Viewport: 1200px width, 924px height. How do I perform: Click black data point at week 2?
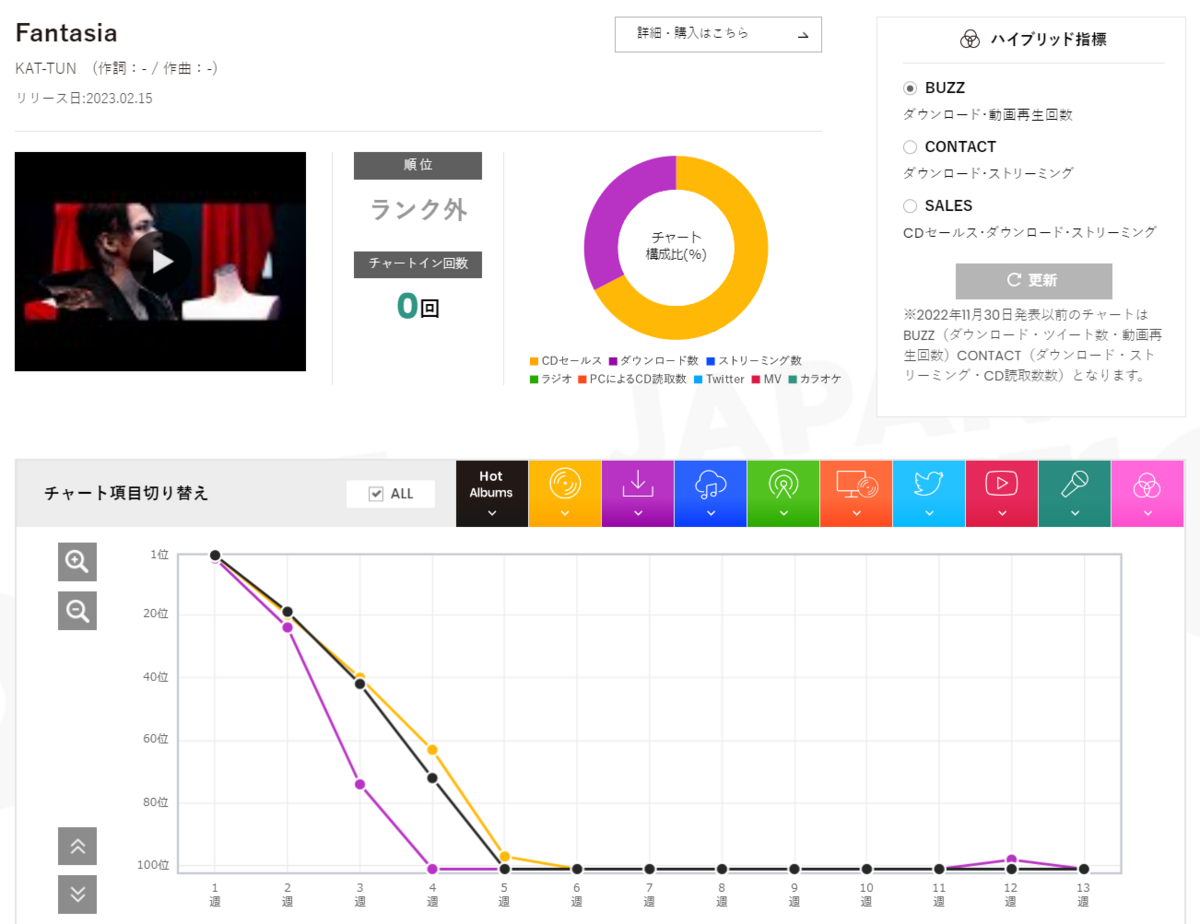coord(287,611)
